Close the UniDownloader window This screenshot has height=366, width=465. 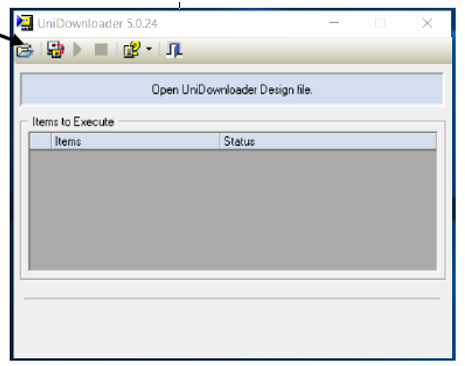(427, 23)
